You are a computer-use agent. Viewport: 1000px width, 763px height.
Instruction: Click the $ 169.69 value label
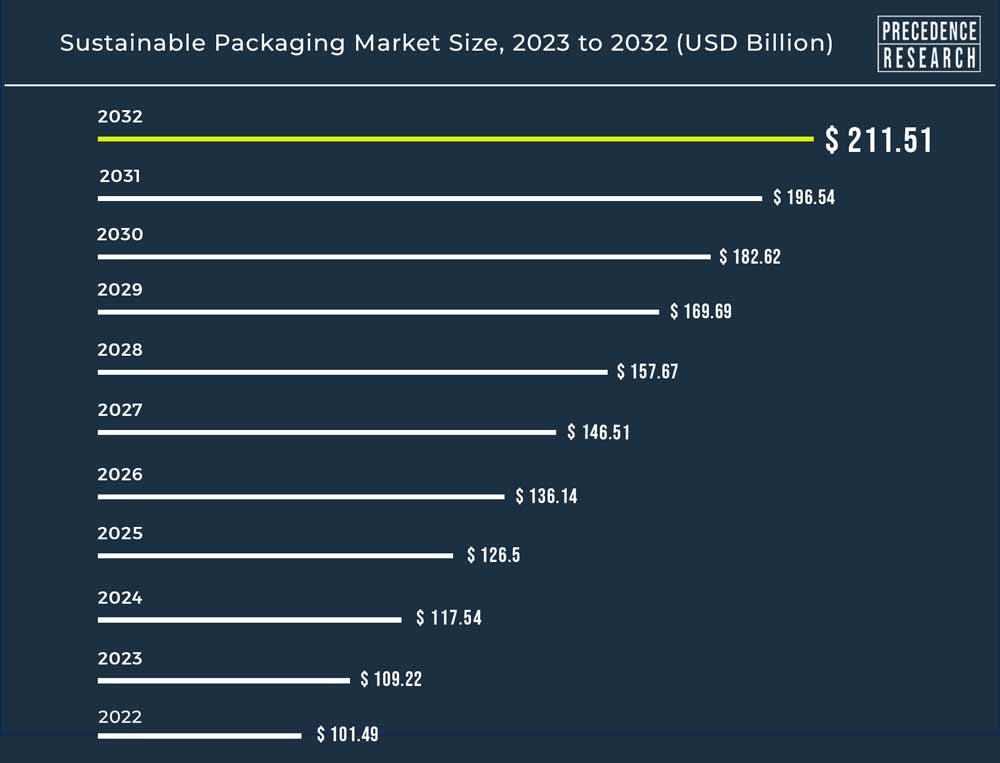[x=701, y=311]
